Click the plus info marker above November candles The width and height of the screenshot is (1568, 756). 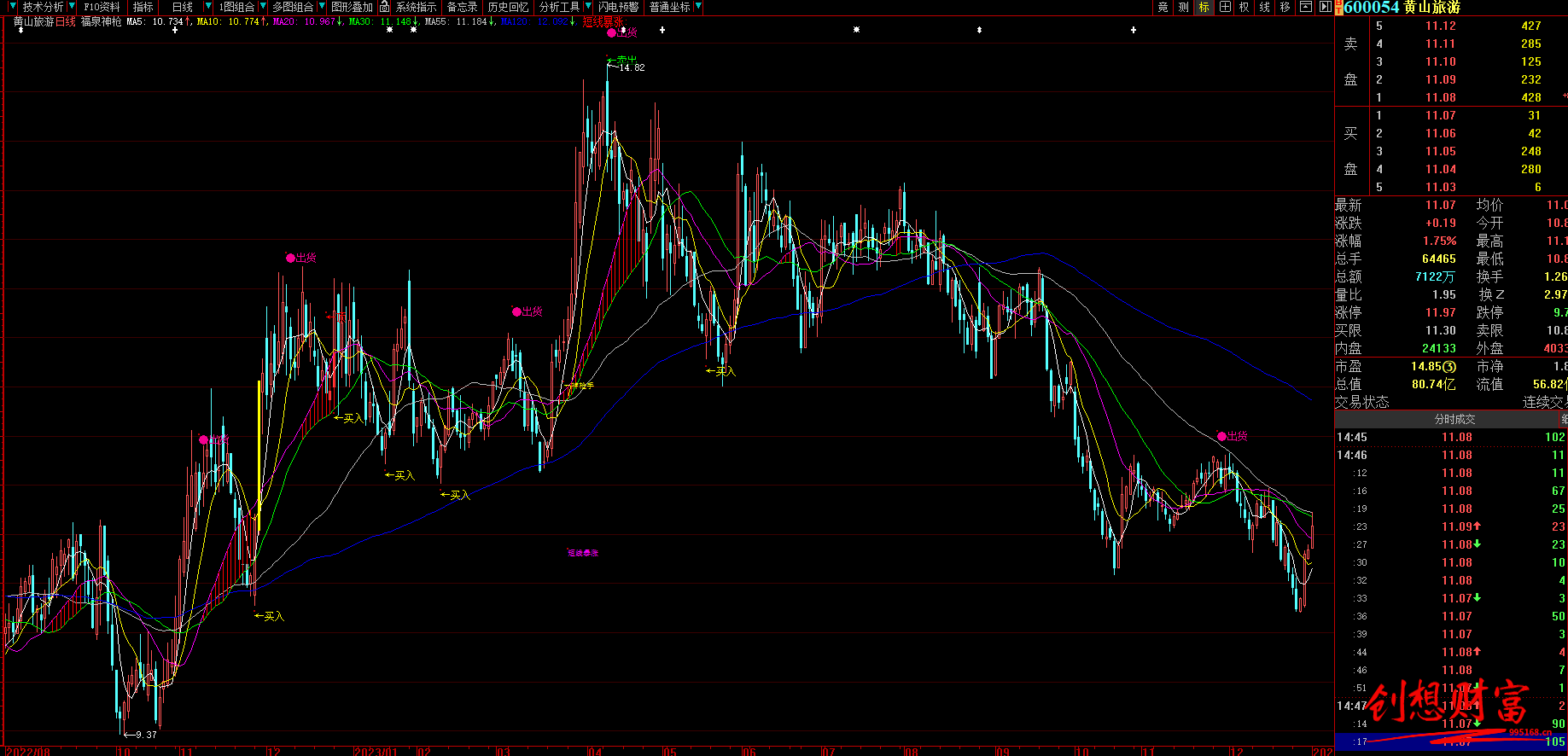point(175,30)
